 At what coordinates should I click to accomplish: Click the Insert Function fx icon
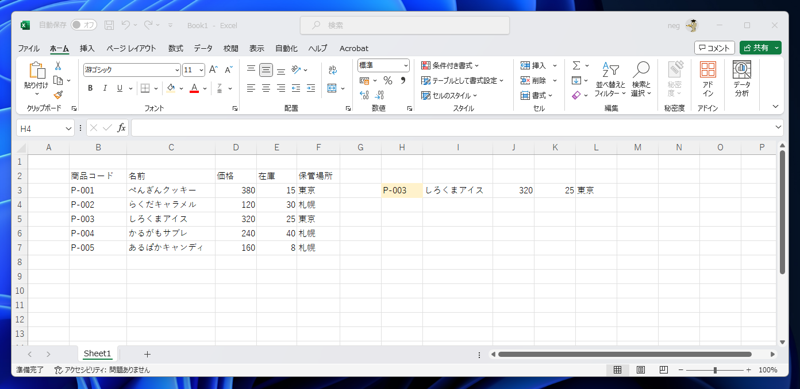121,128
